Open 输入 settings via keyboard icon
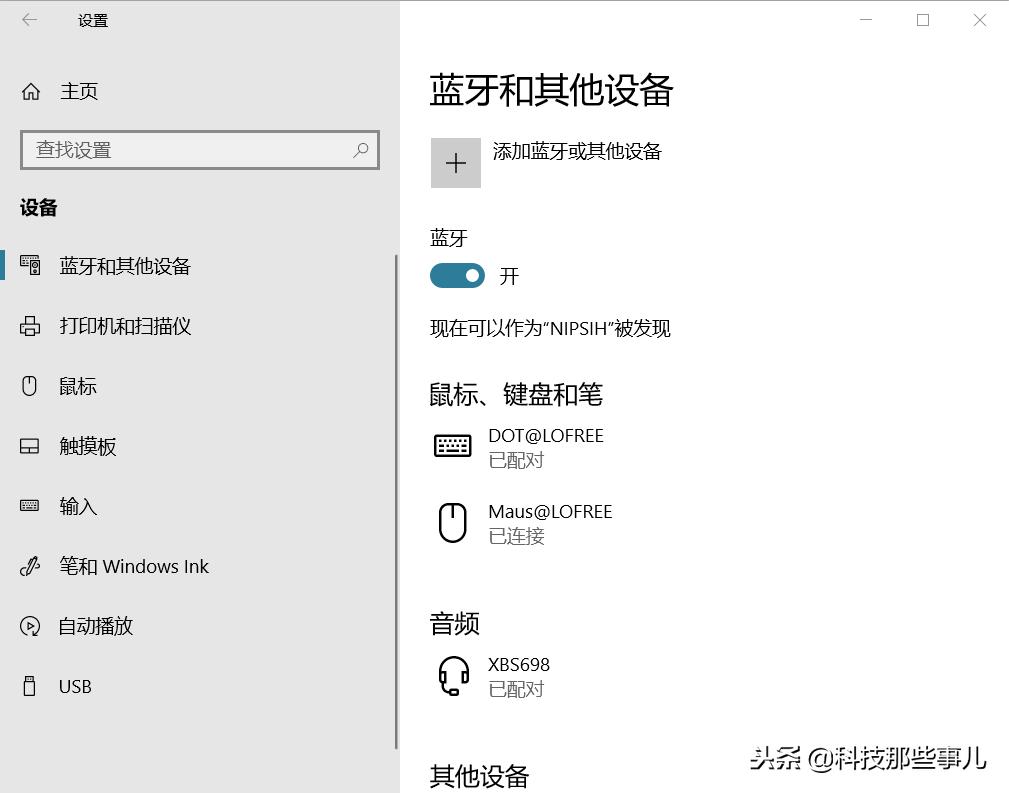Viewport: 1009px width, 793px height. point(28,506)
